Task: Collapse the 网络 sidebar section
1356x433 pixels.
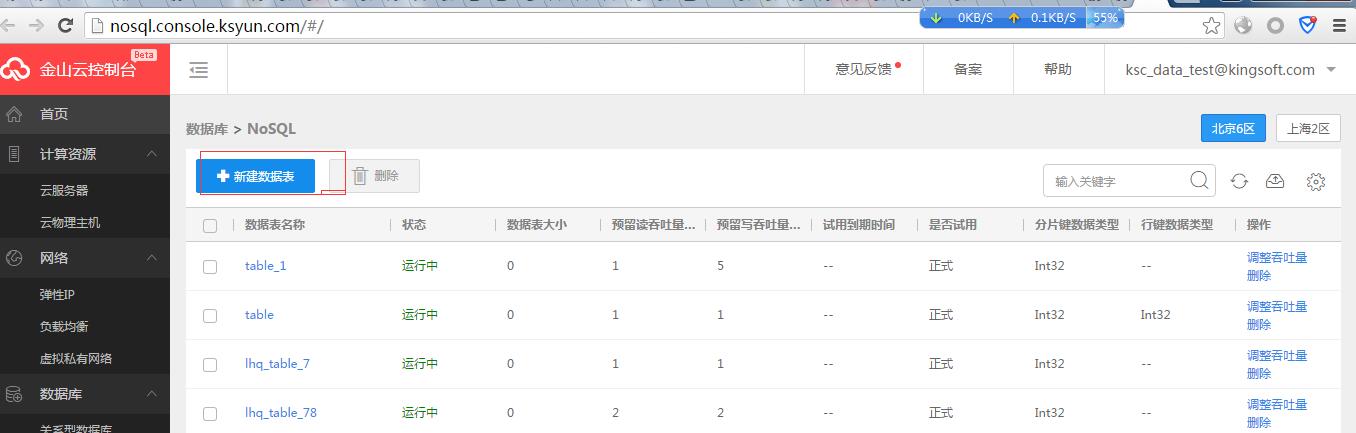Action: [151, 258]
